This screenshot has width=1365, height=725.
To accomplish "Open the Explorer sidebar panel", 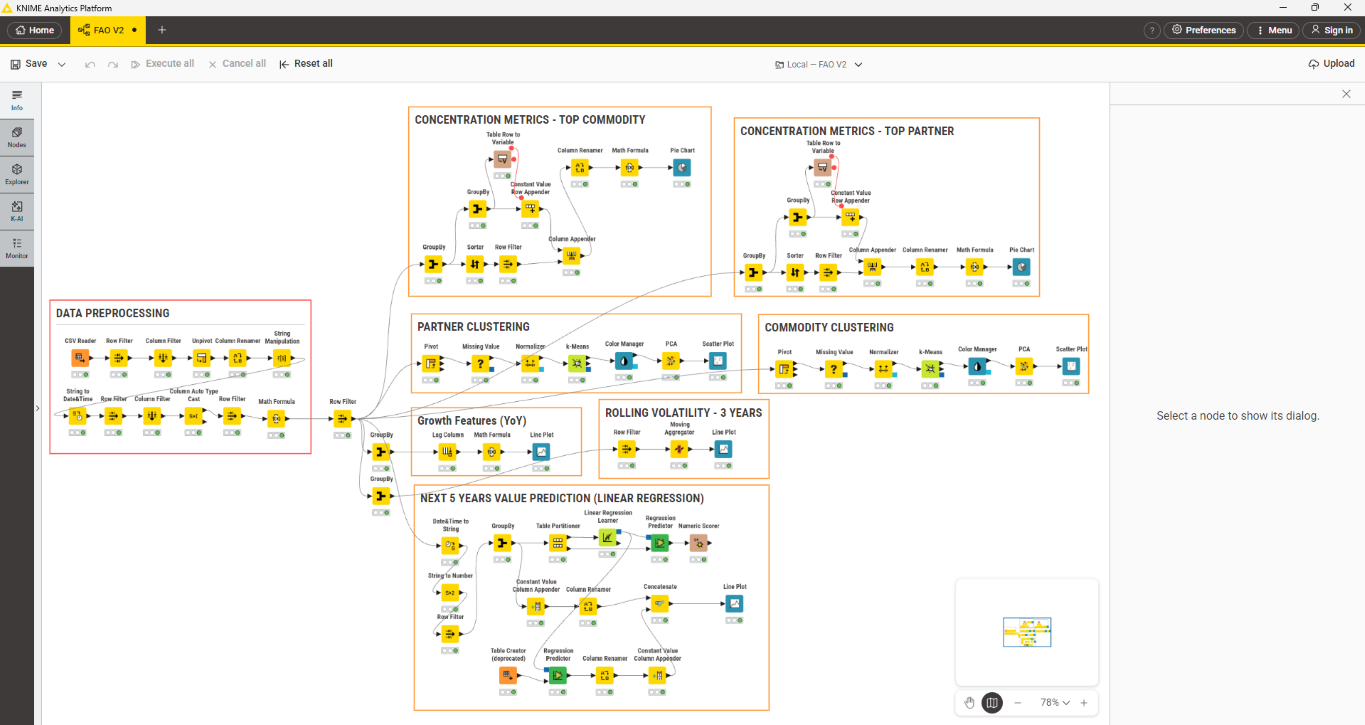I will (17, 174).
